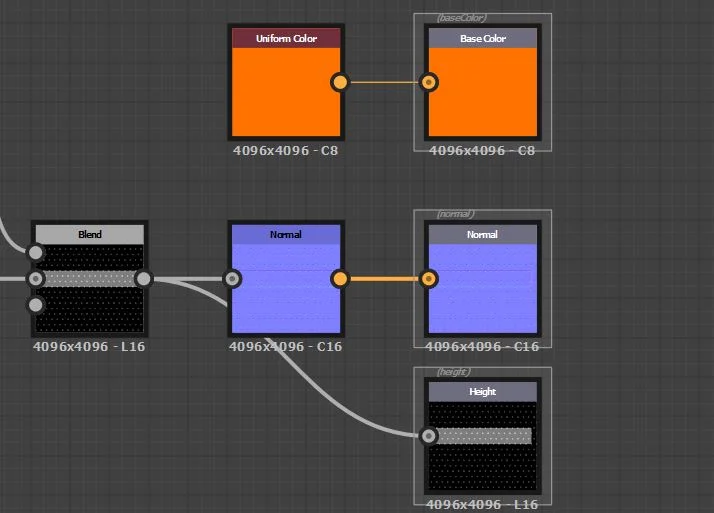Click the Base Color input connector
The height and width of the screenshot is (513, 714).
(x=428, y=82)
